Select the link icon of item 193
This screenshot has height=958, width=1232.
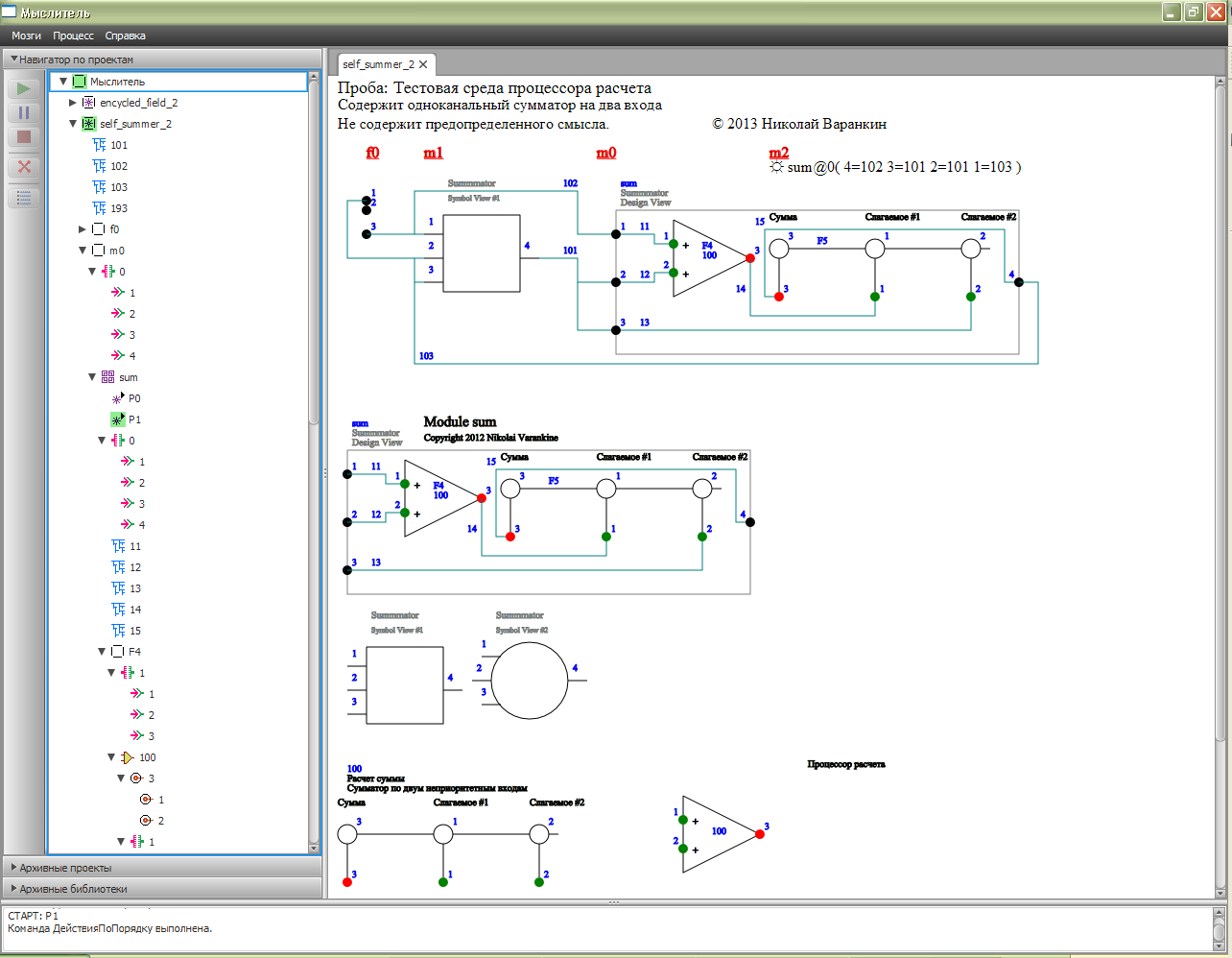(x=99, y=208)
